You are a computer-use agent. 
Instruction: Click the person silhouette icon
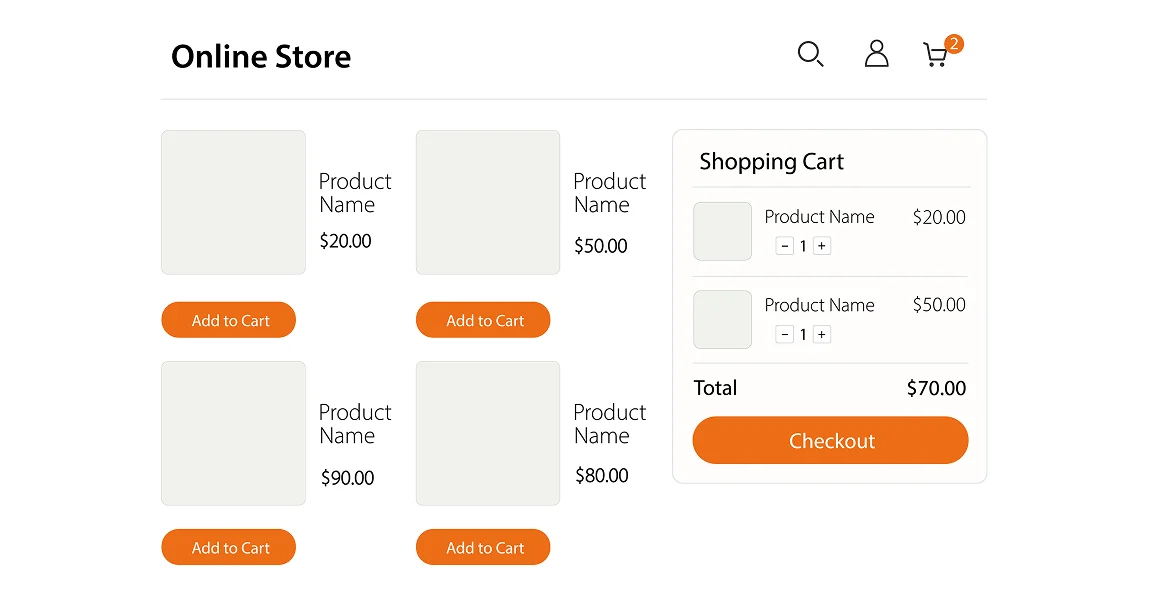tap(876, 55)
